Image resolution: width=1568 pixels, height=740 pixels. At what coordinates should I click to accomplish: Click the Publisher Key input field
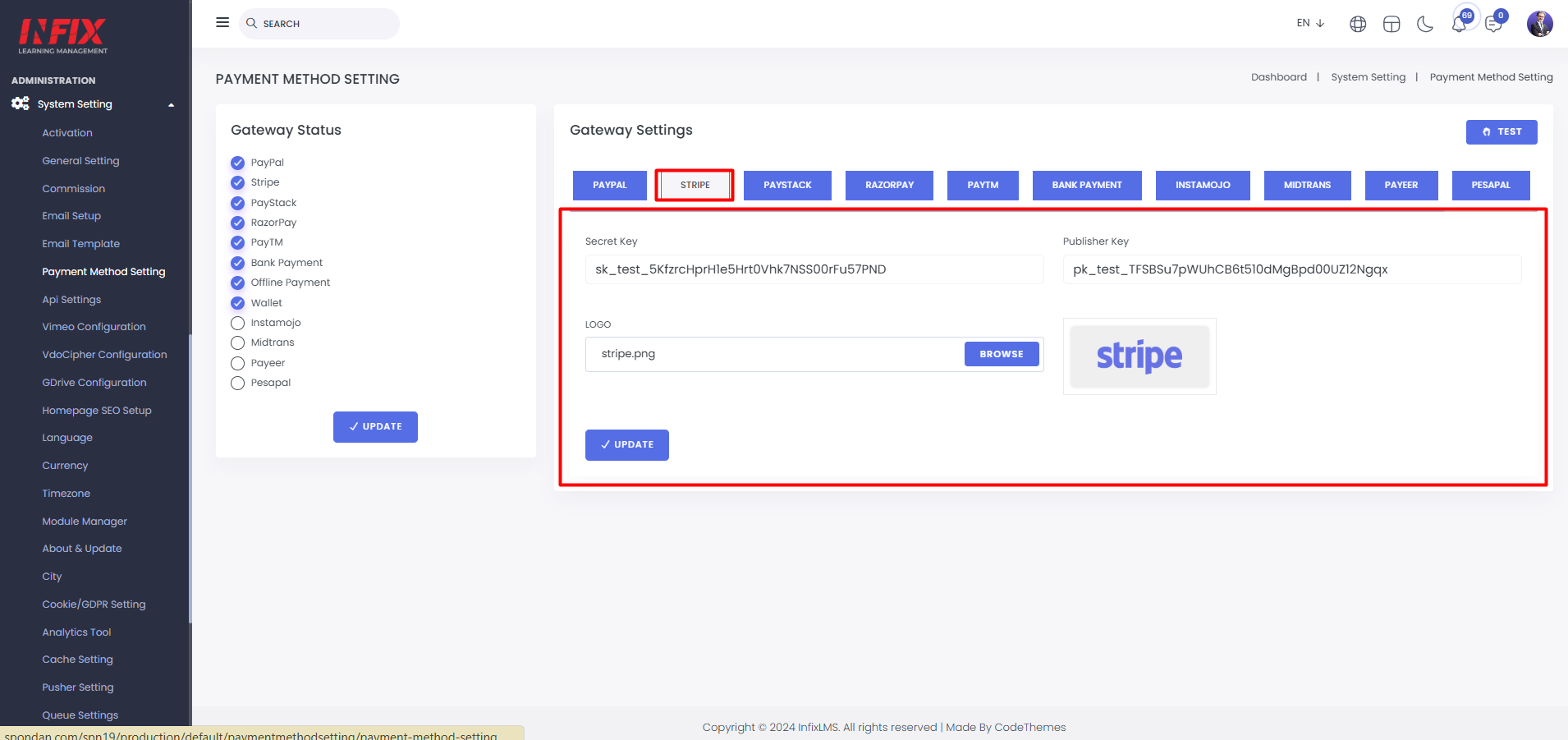point(1292,269)
